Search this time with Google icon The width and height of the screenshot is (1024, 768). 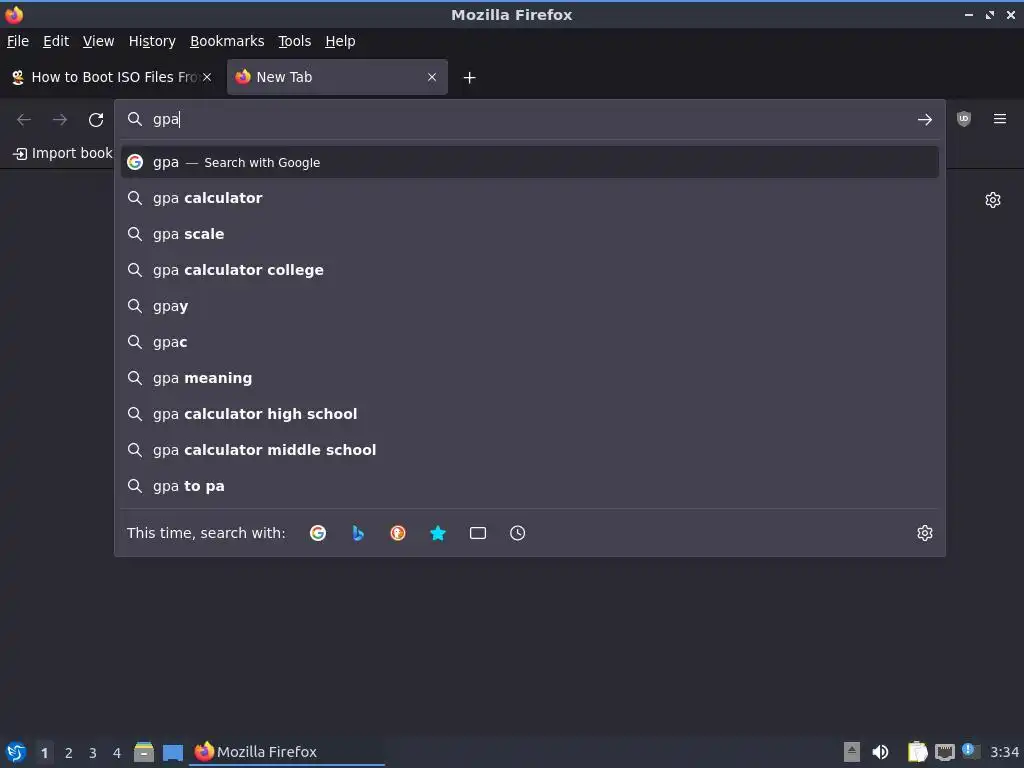point(318,533)
